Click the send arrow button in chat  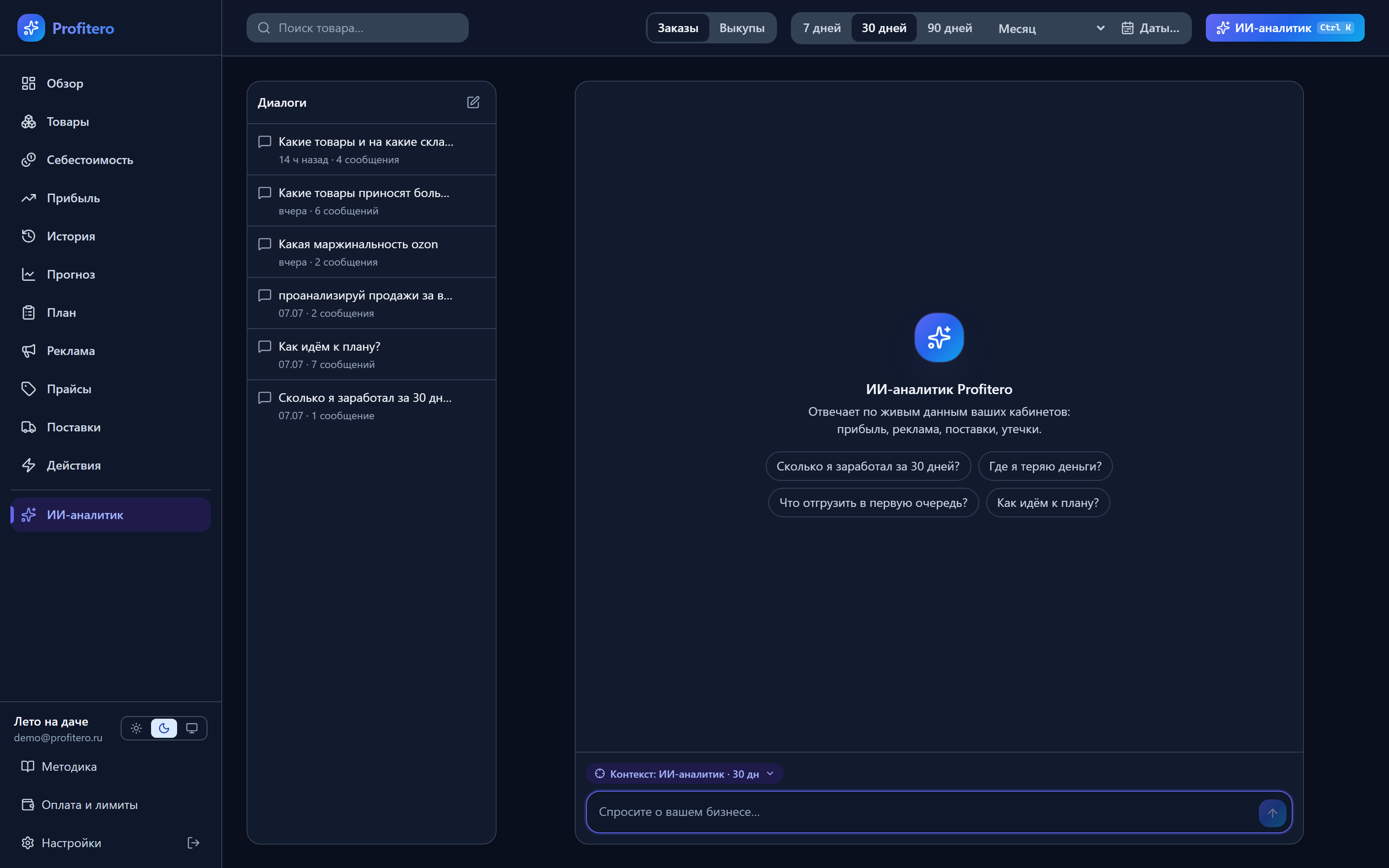coord(1272,812)
